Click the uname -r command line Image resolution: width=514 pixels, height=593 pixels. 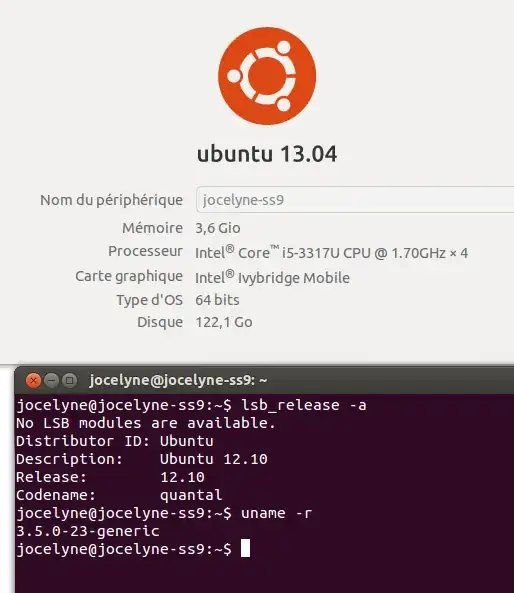pyautogui.click(x=164, y=513)
